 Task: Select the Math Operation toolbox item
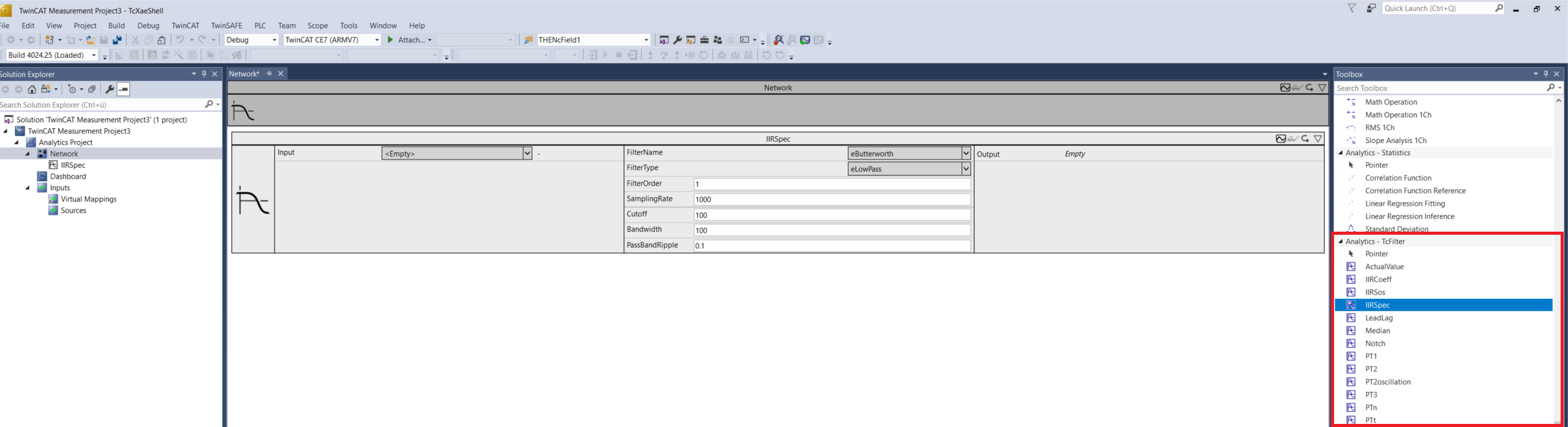coord(1391,102)
